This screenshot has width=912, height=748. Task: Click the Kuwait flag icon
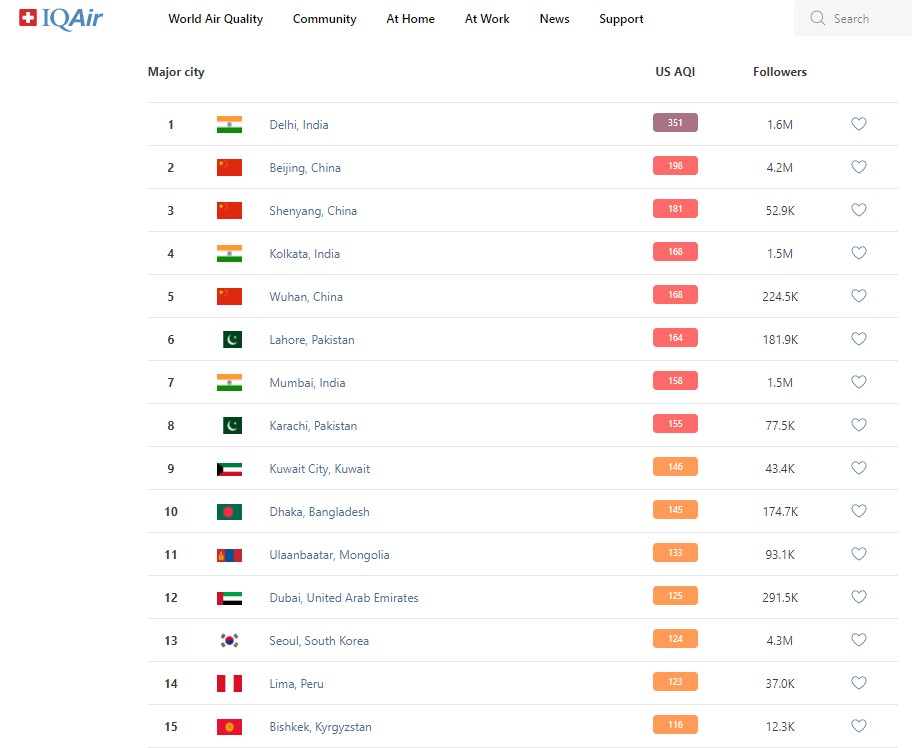click(229, 469)
